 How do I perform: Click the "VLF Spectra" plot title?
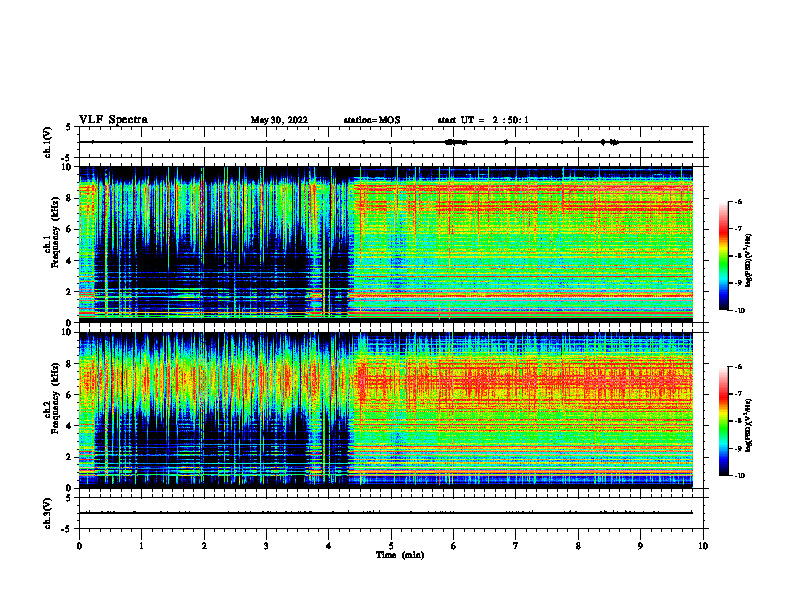pos(113,120)
